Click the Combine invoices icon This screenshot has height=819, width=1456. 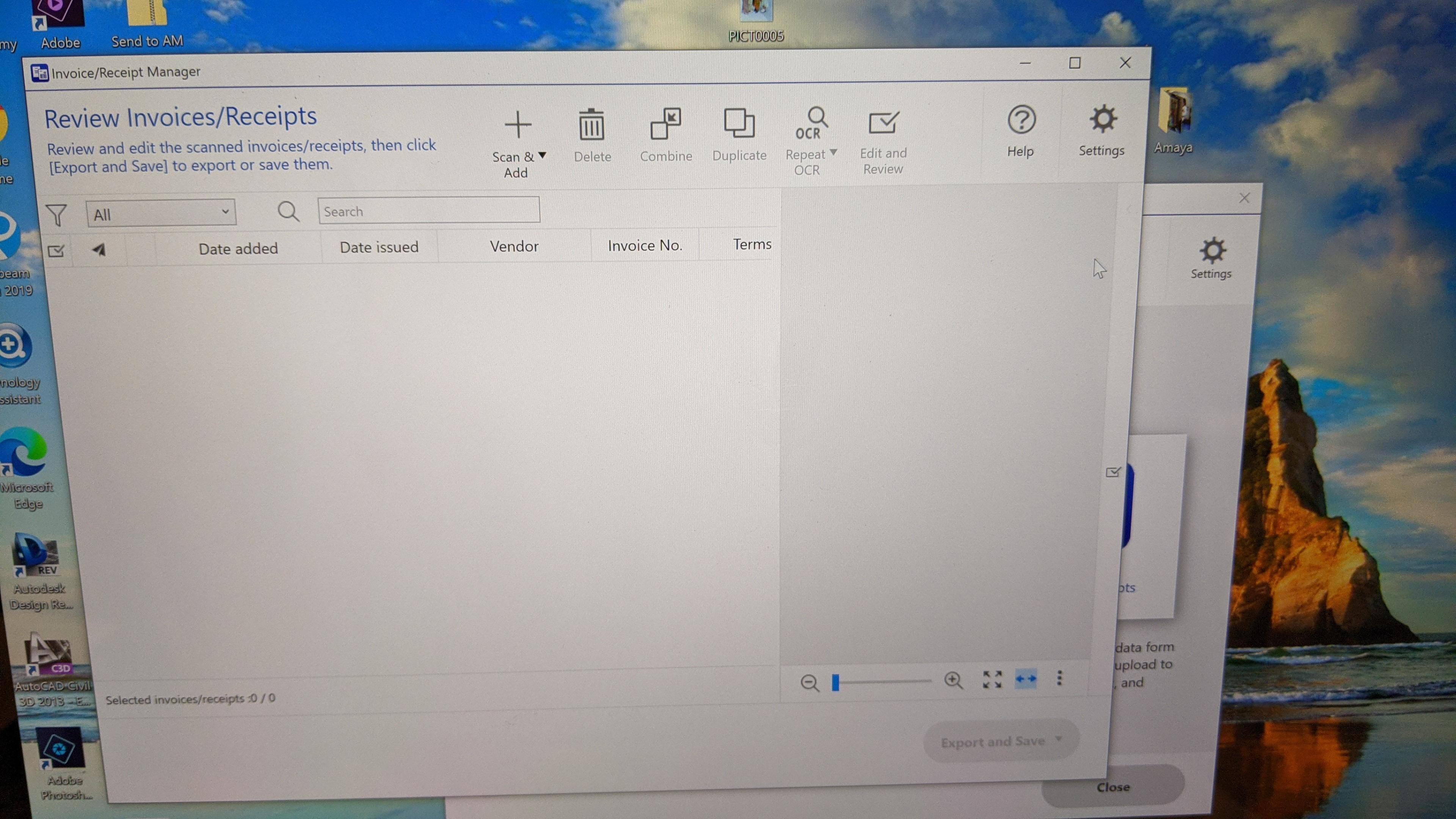point(665,124)
